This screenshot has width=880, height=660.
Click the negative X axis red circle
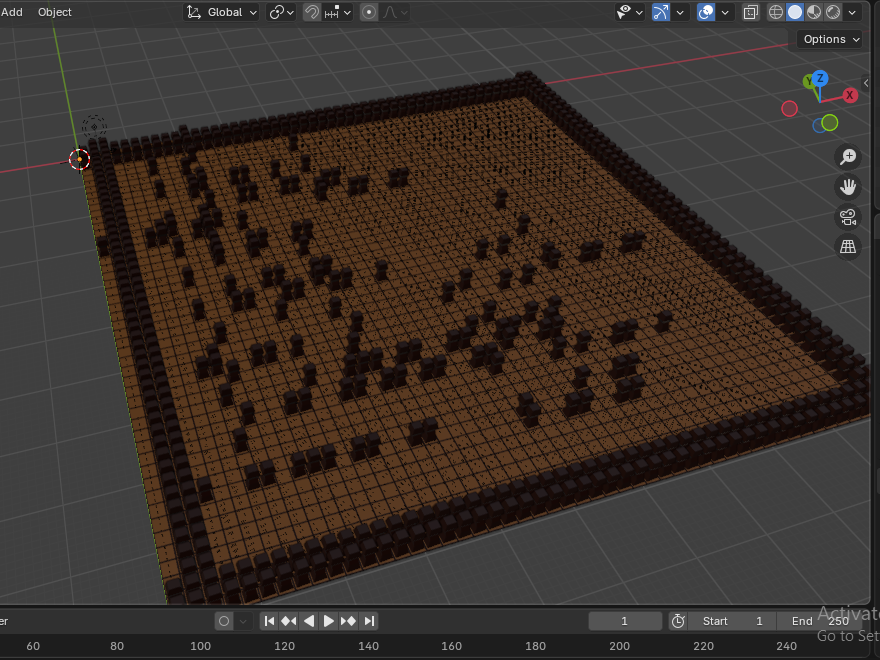[x=790, y=108]
